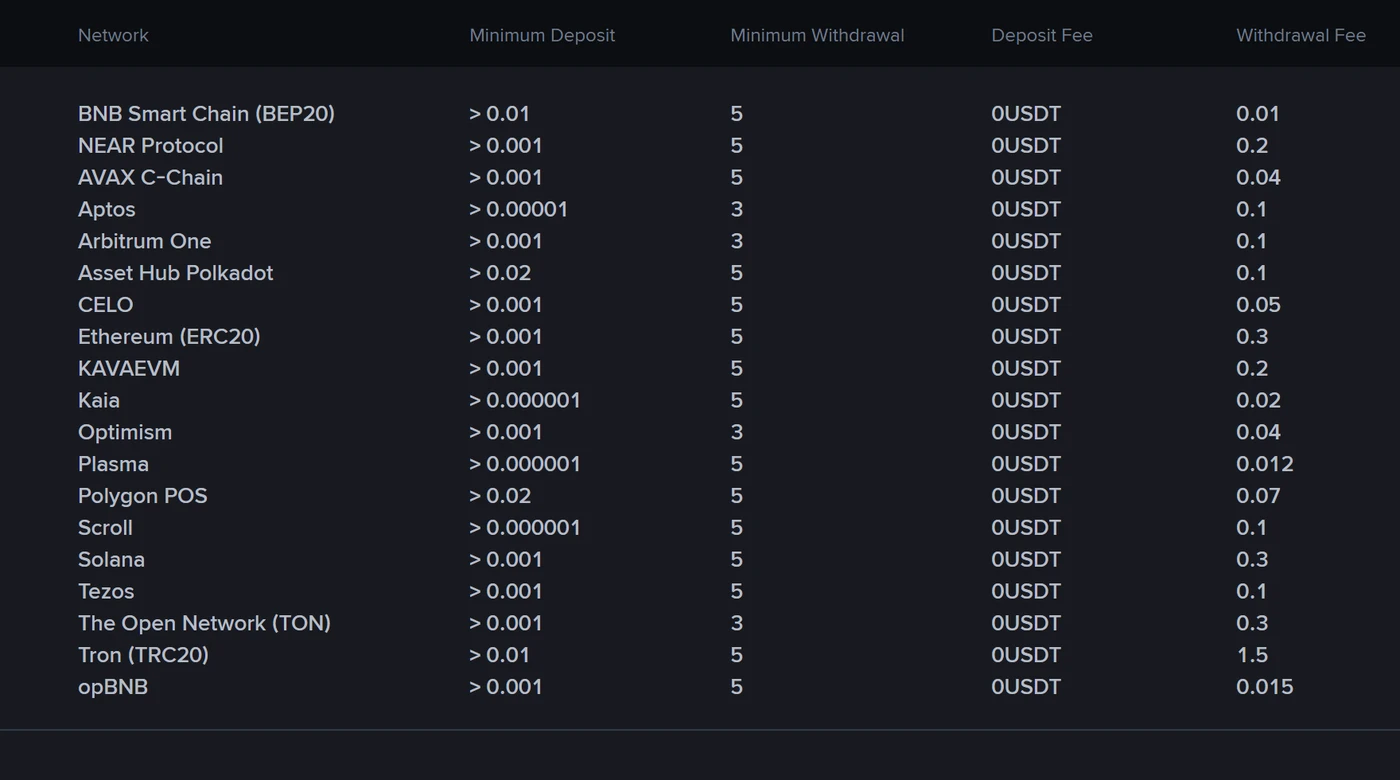Click Polygon POS minimum deposit > 0.02
The image size is (1400, 780).
coord(500,496)
